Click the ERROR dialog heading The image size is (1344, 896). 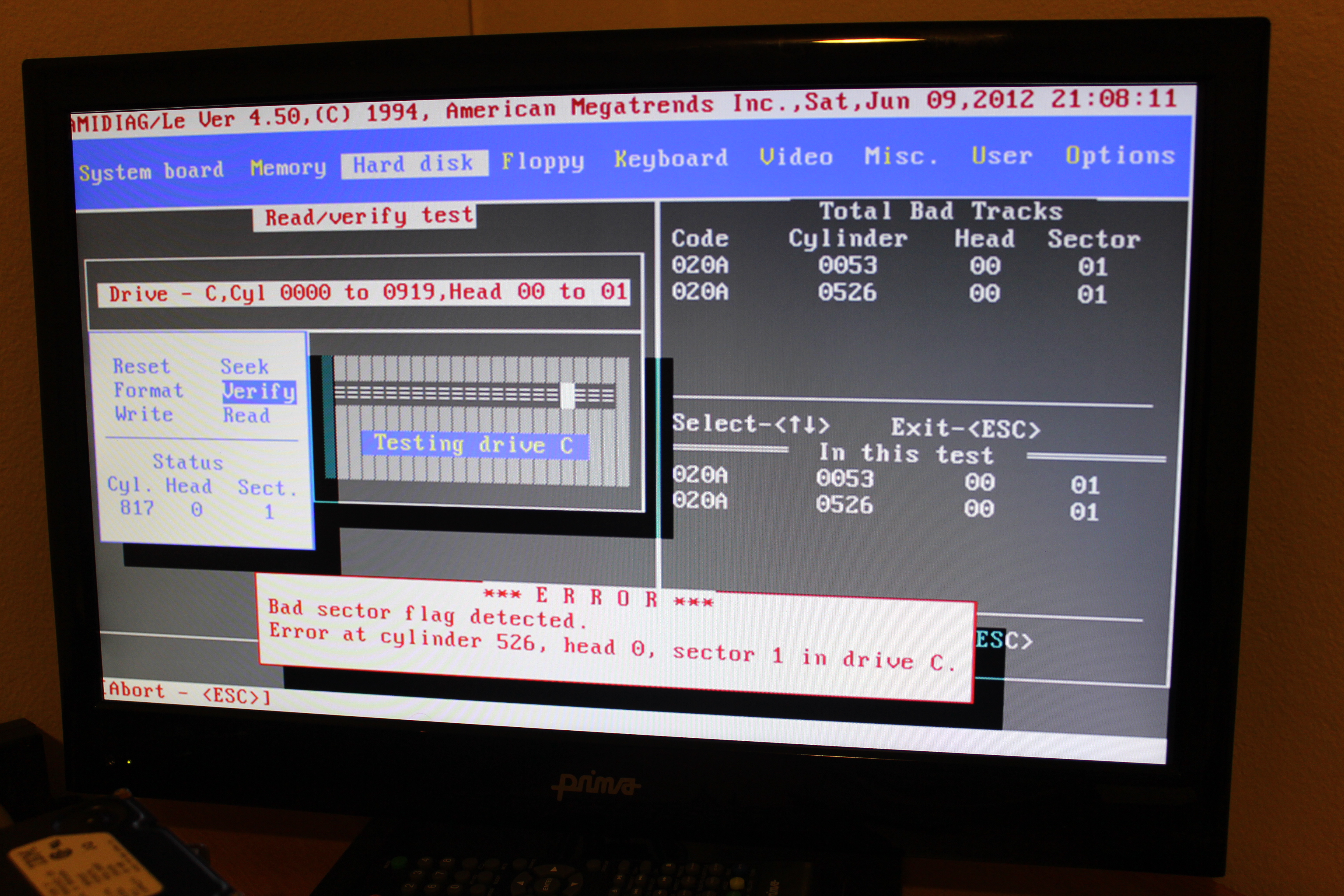pos(598,598)
